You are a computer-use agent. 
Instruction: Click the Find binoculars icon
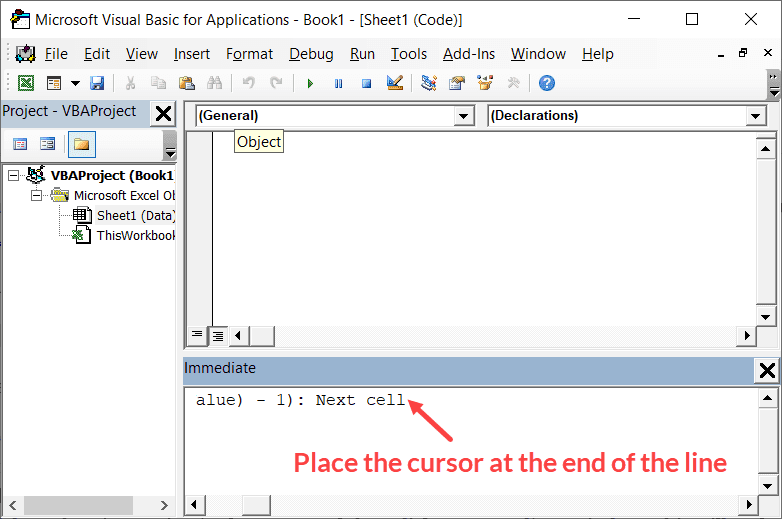coord(214,83)
